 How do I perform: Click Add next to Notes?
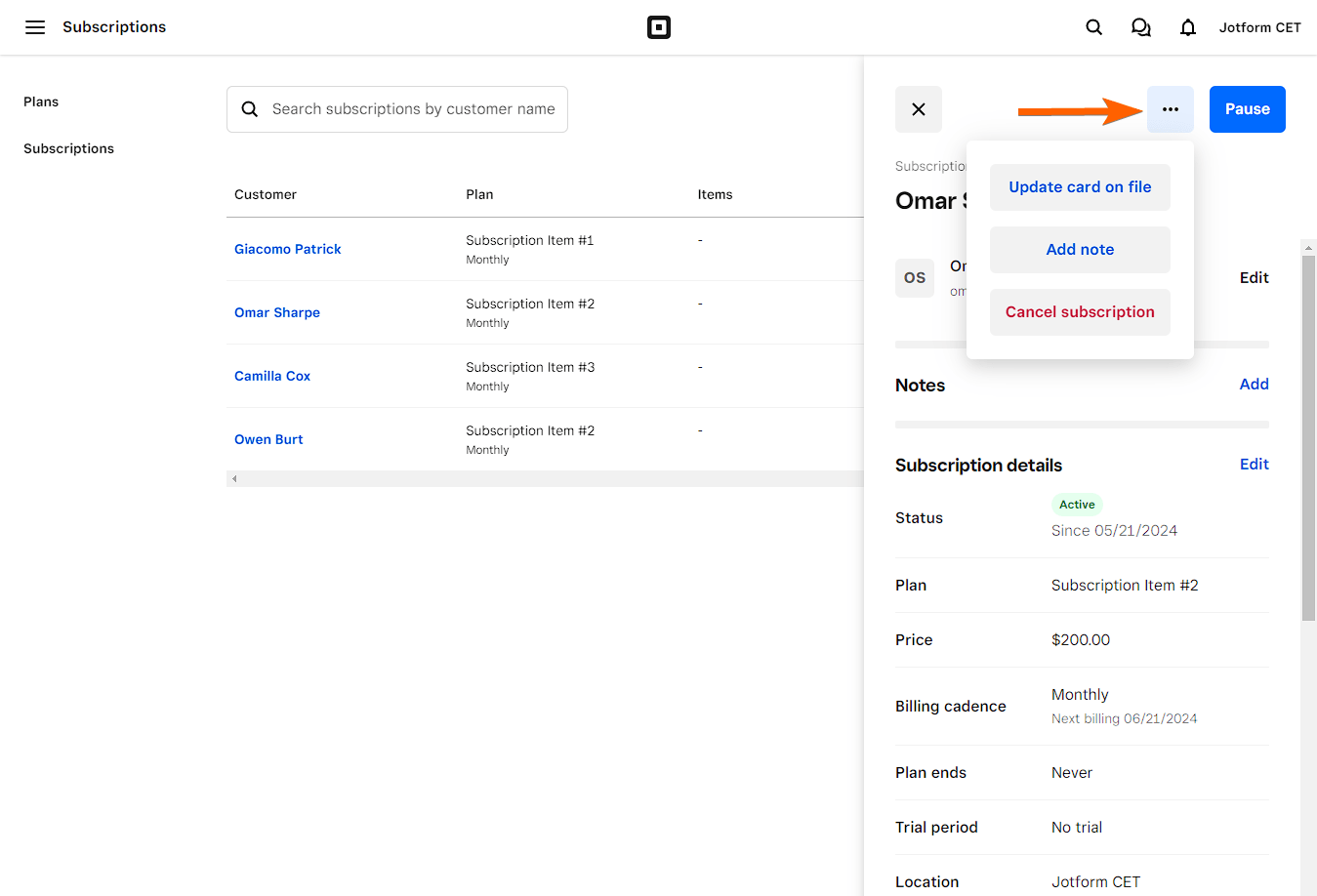(1254, 385)
